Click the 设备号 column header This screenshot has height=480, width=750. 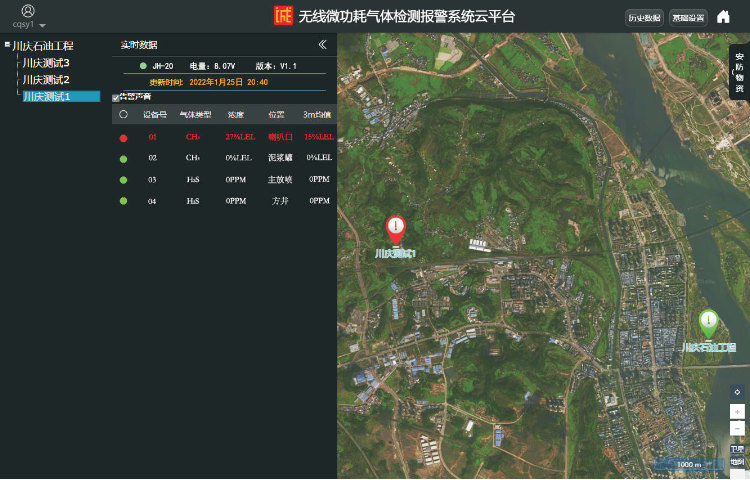[155, 115]
